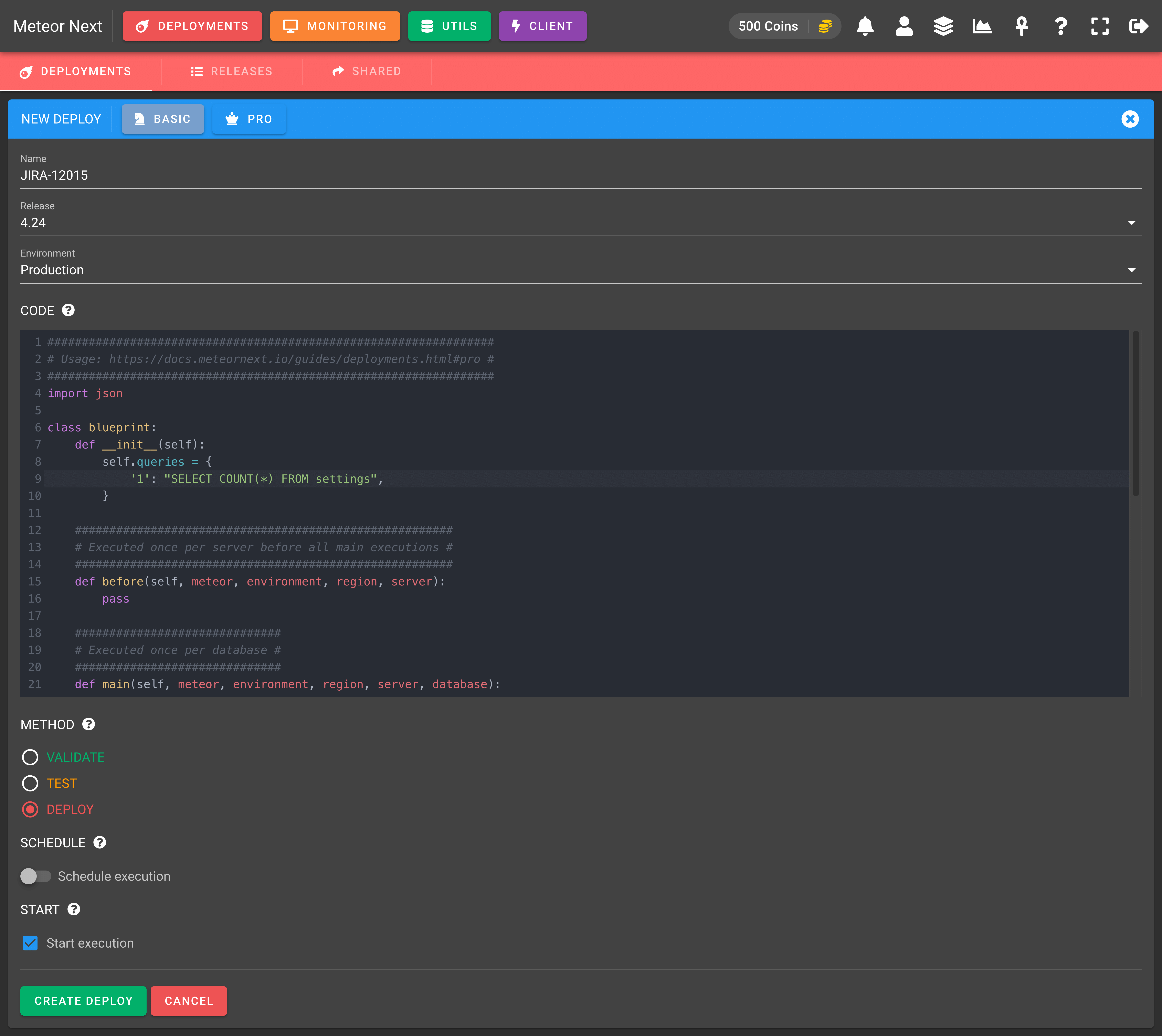This screenshot has height=1036, width=1162.
Task: Show help for the SCHEDULE section
Action: pos(100,842)
